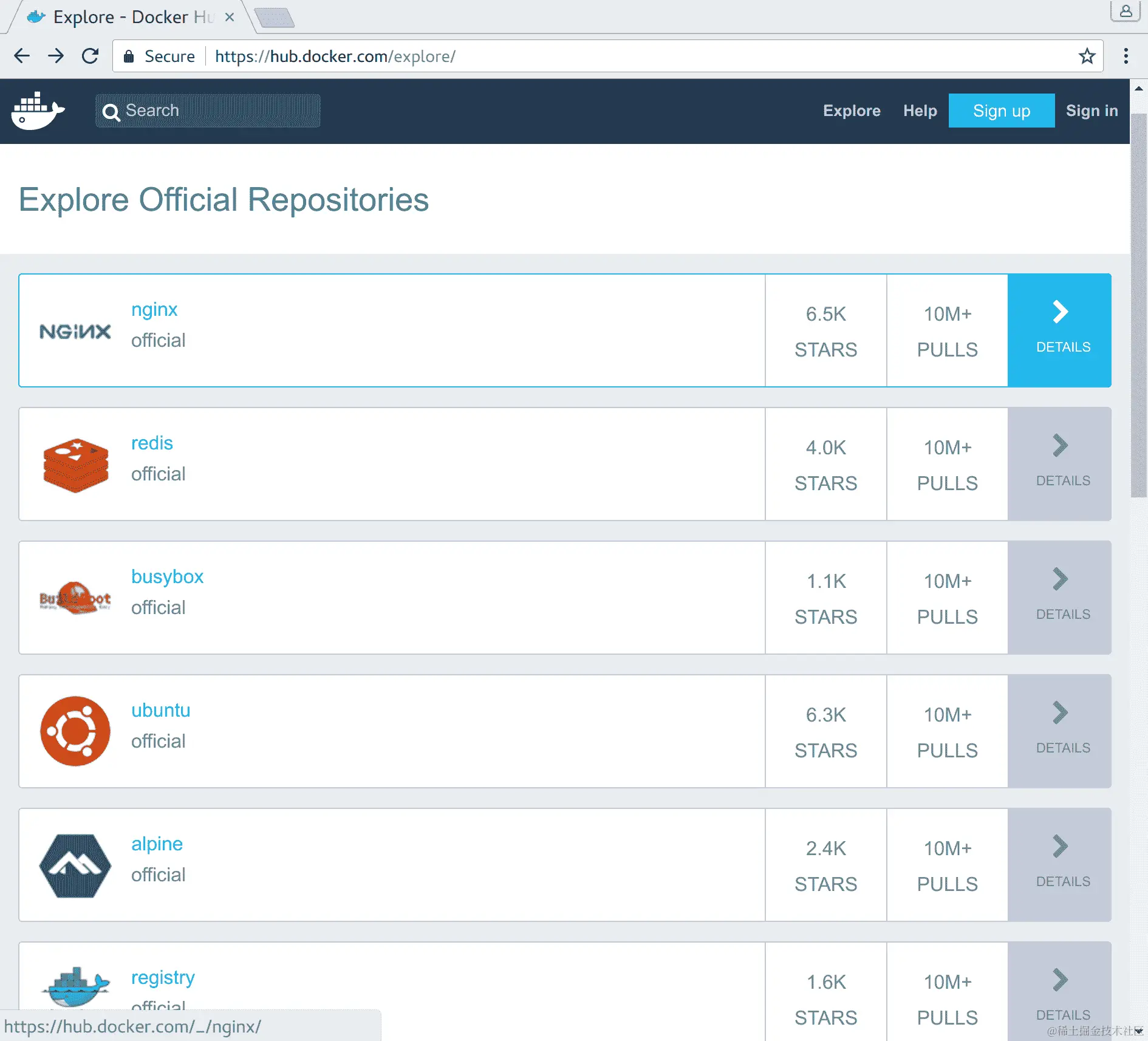The width and height of the screenshot is (1148, 1041).
Task: Click the Alpine mountain hexagon logo
Action: pyautogui.click(x=75, y=866)
